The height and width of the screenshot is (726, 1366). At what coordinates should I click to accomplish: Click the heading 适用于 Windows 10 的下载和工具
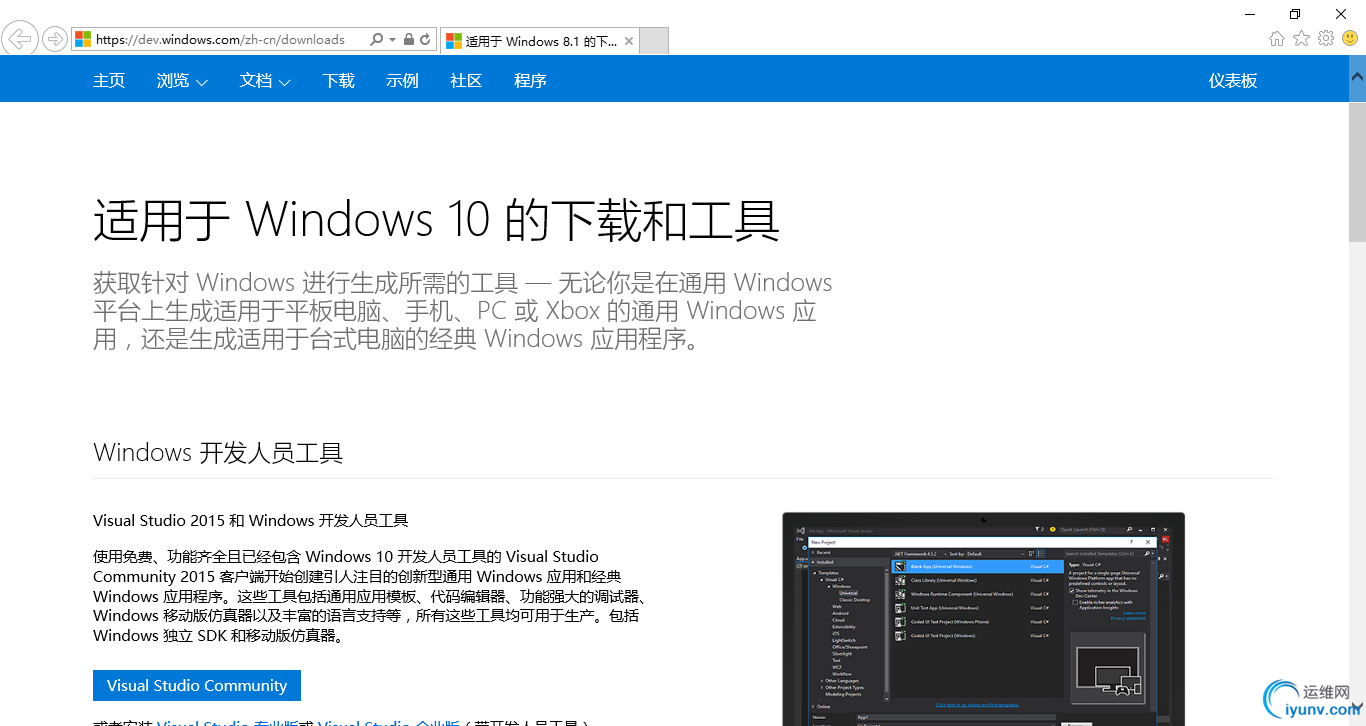436,220
